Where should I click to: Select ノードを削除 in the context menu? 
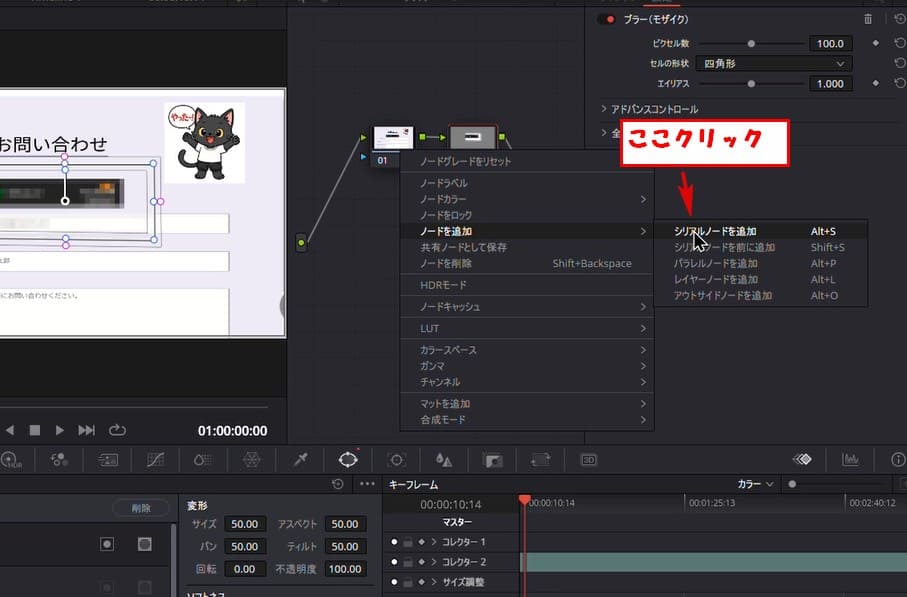click(445, 263)
